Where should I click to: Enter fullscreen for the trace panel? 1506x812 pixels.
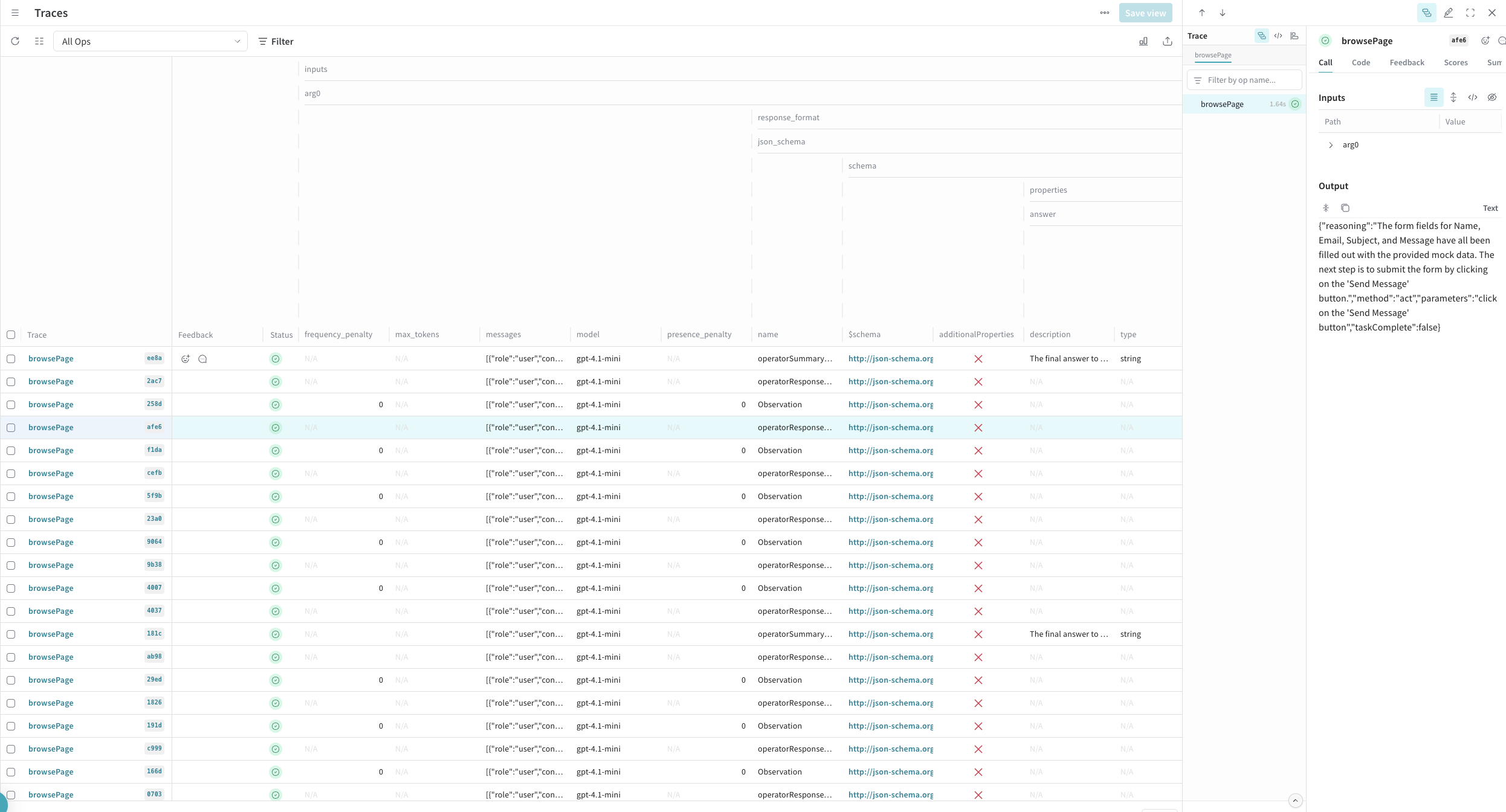[1470, 13]
